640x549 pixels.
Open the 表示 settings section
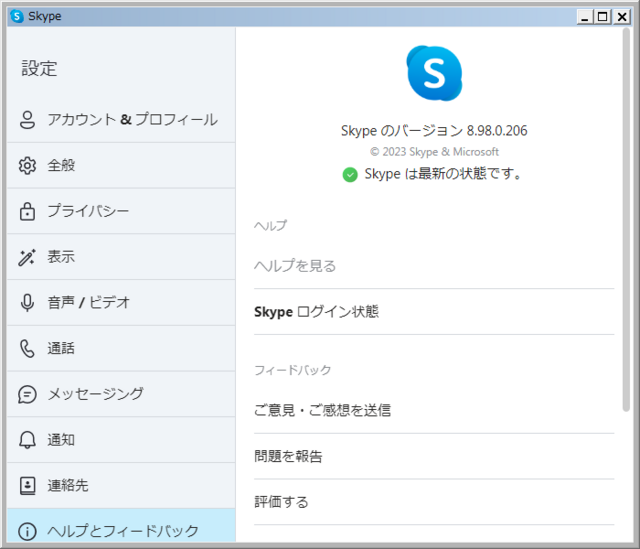(x=121, y=257)
